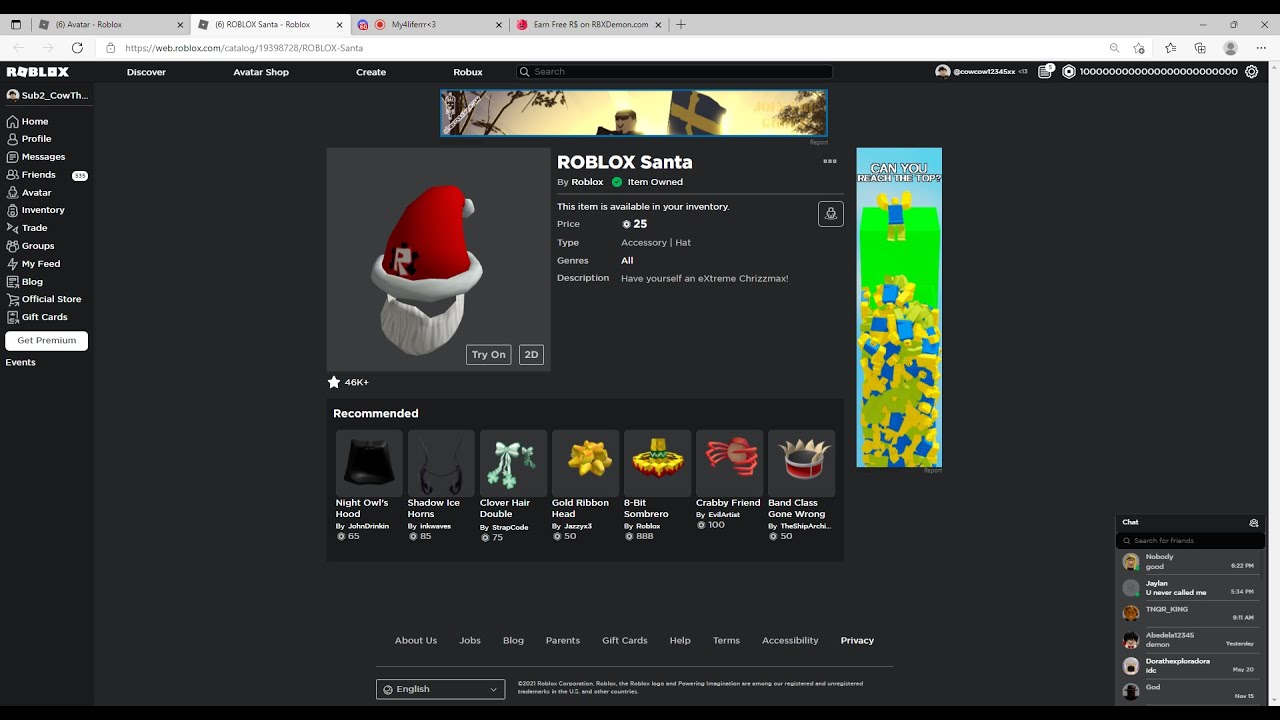Open the Profile sidebar item
The height and width of the screenshot is (720, 1280).
click(29, 139)
